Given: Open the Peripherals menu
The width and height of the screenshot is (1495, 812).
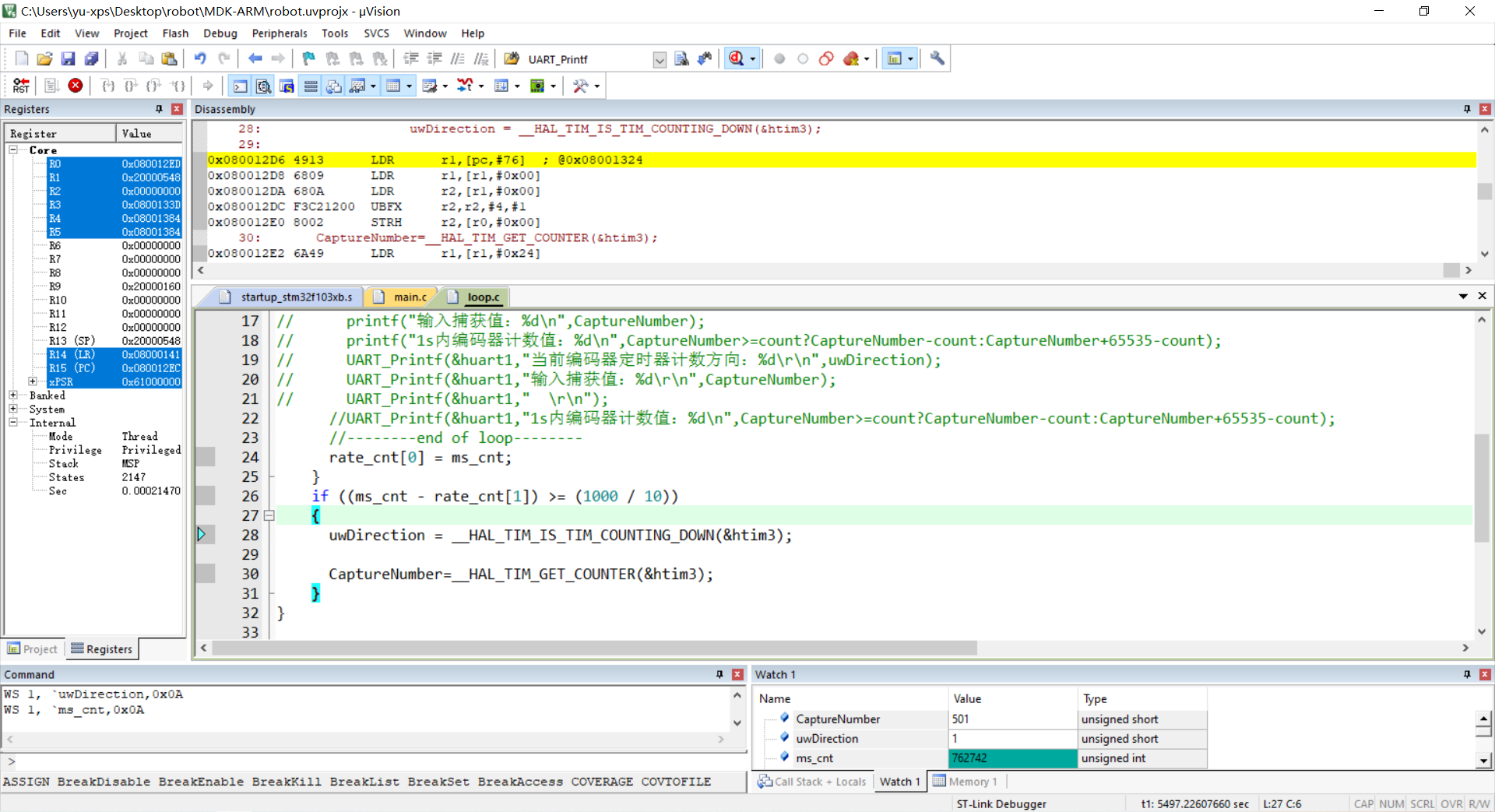Looking at the screenshot, I should [x=279, y=33].
